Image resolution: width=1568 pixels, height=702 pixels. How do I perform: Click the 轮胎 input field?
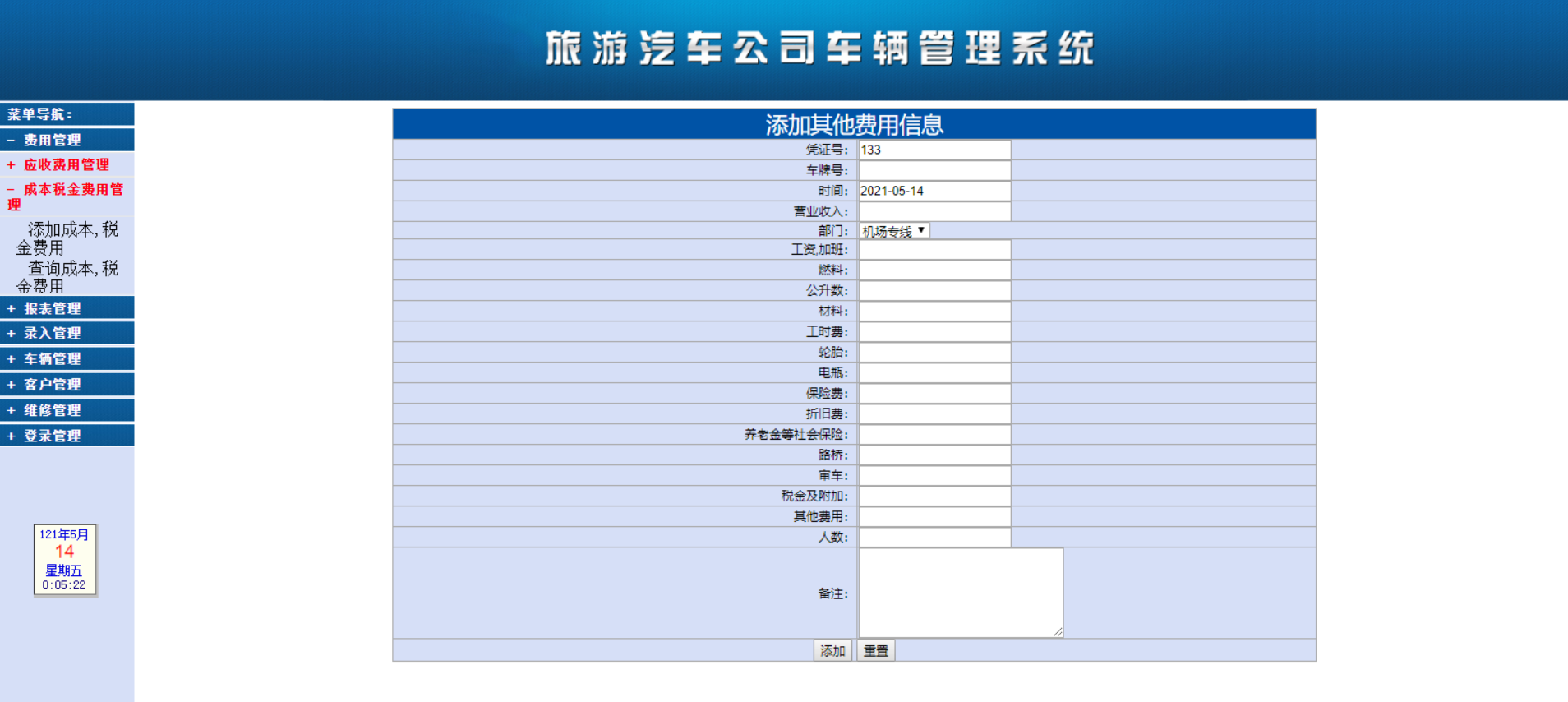pos(934,352)
